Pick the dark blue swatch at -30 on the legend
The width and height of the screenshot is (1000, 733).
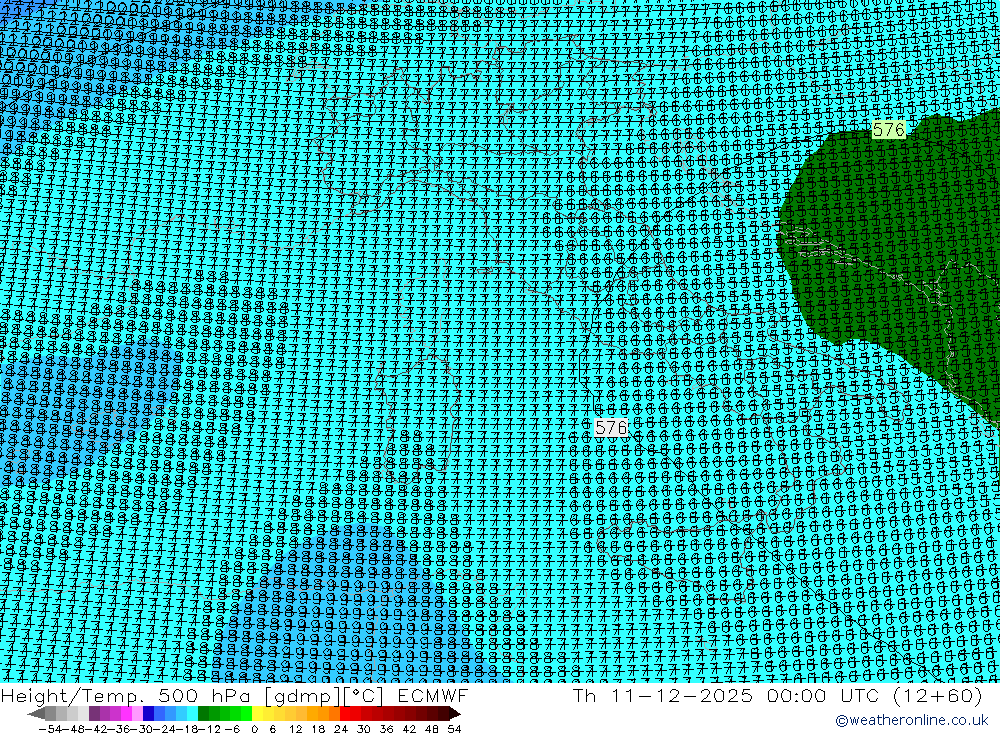point(148,714)
